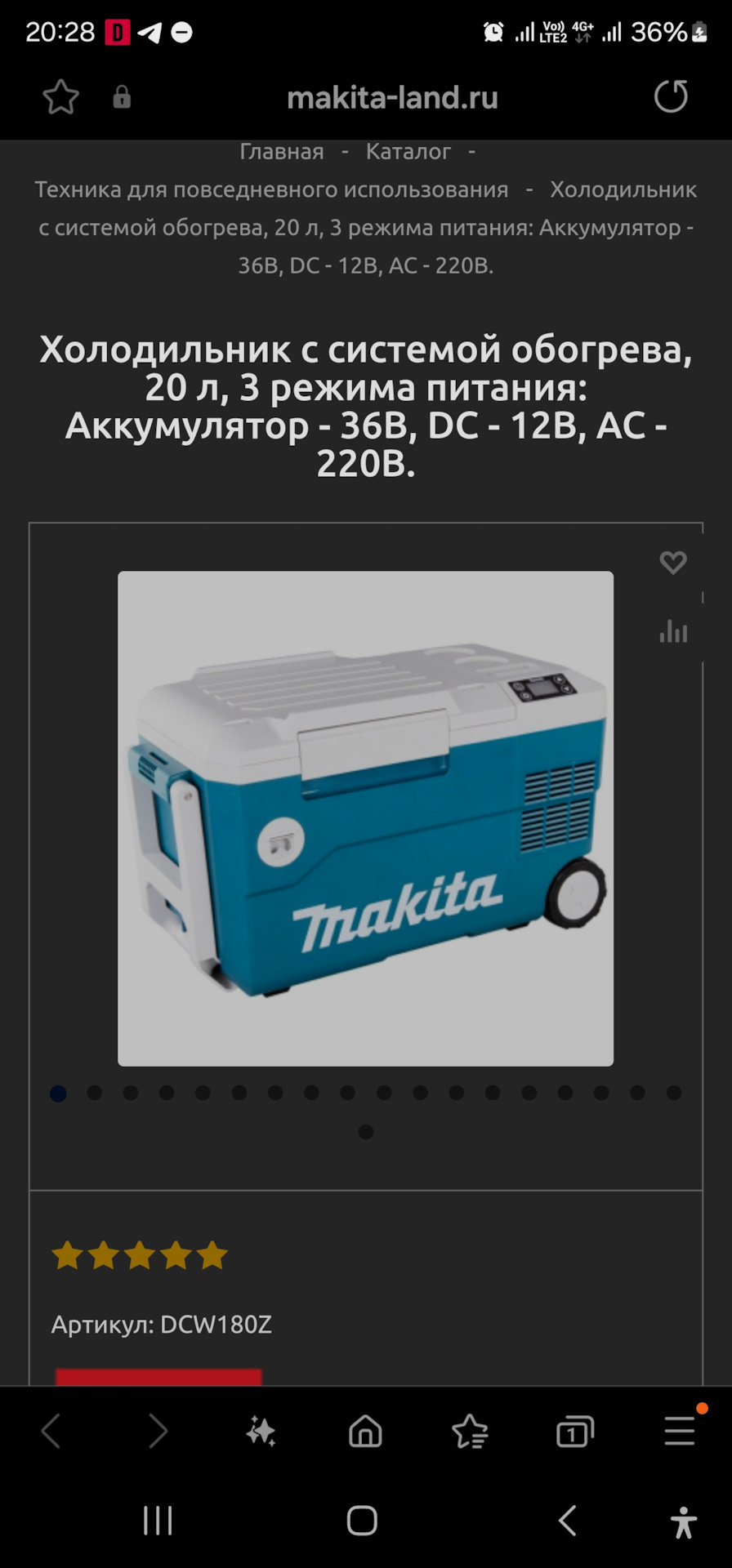Image resolution: width=732 pixels, height=1568 pixels.
Task: Bookmark page with star icon in address bar
Action: (60, 97)
